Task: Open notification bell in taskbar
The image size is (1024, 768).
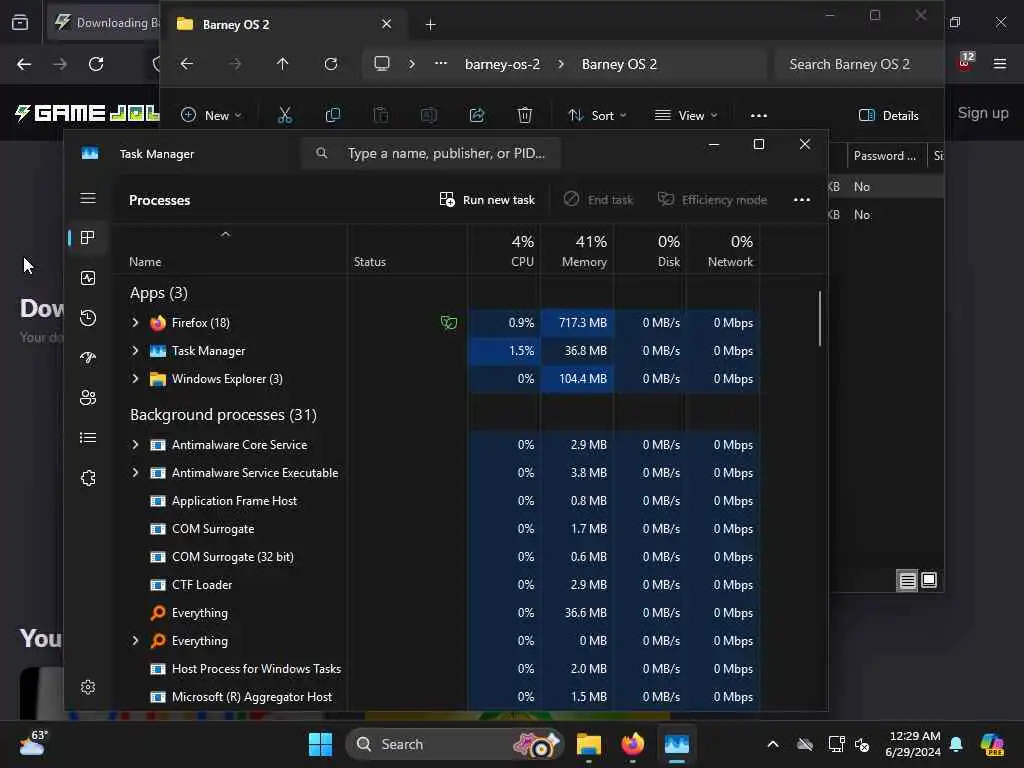Action: tap(956, 744)
